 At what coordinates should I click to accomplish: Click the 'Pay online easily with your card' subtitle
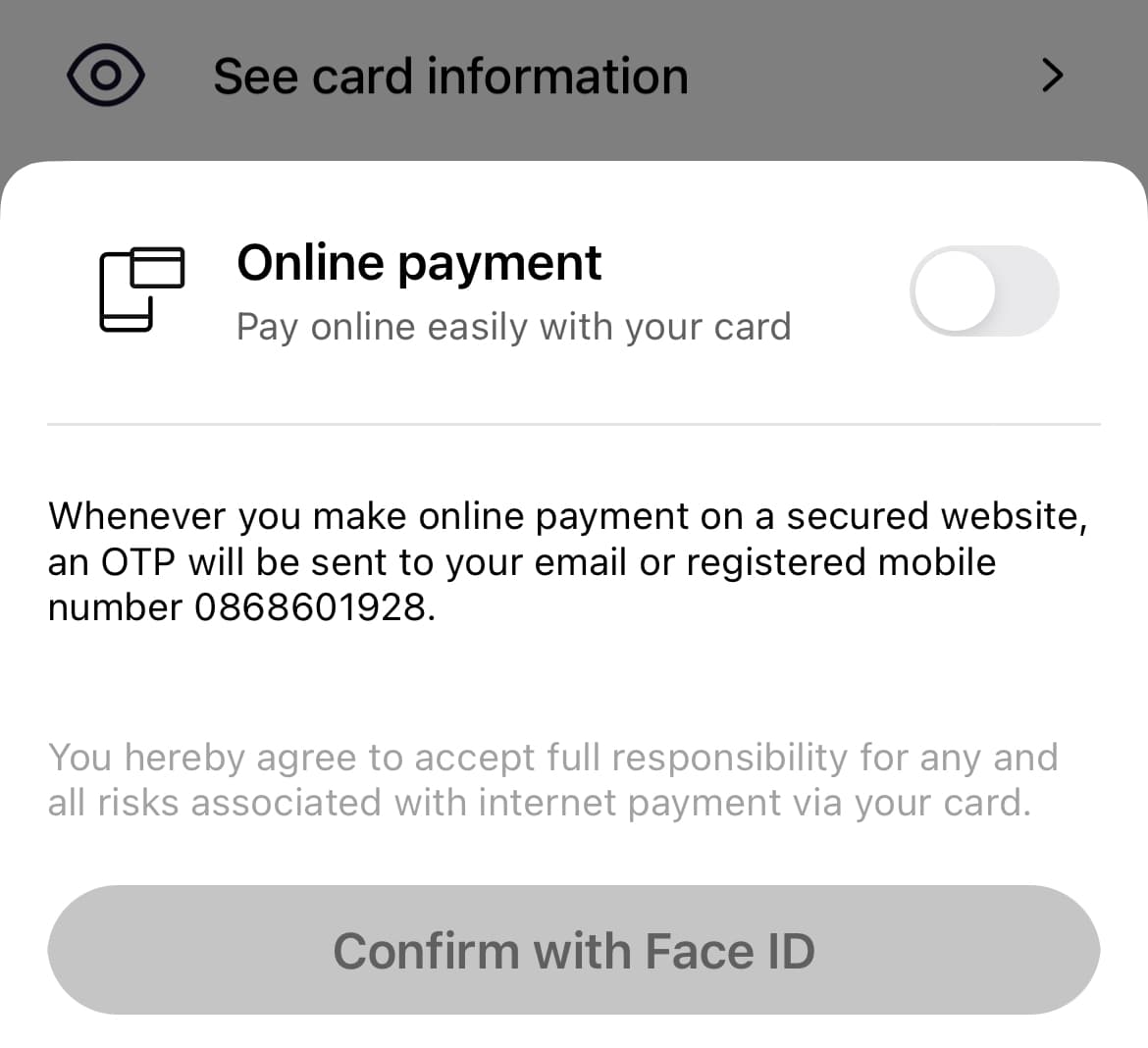tap(513, 327)
